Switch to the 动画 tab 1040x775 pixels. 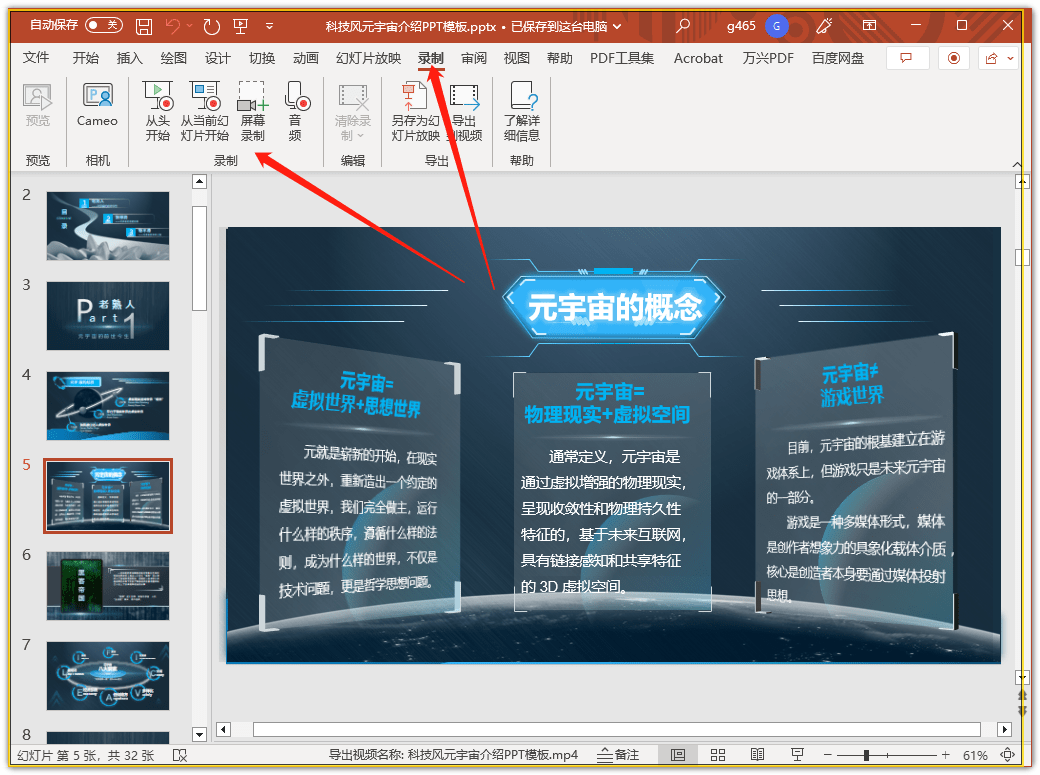(x=306, y=58)
